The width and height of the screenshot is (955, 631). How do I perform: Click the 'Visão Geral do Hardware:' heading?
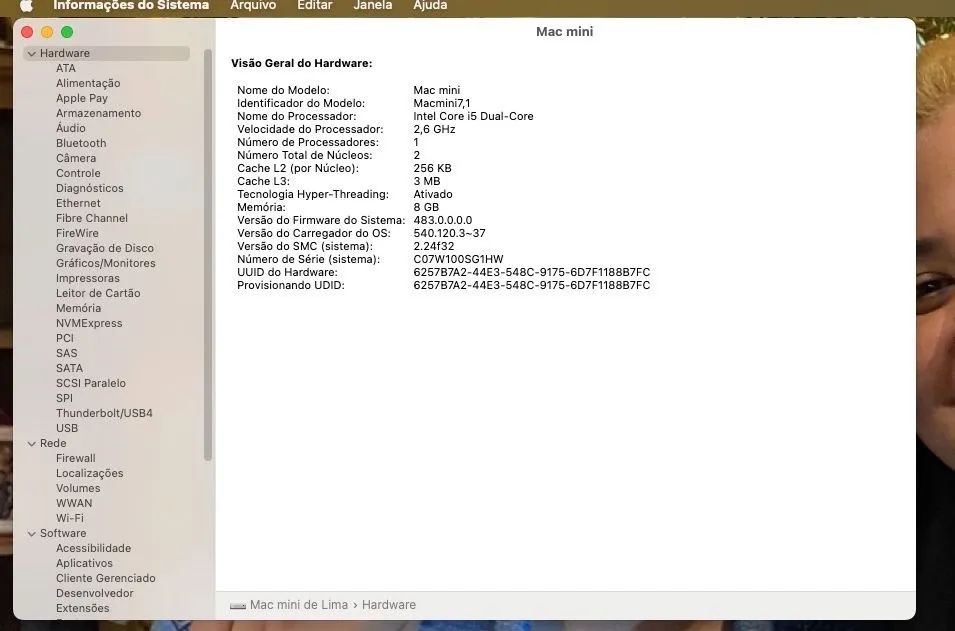pos(301,63)
